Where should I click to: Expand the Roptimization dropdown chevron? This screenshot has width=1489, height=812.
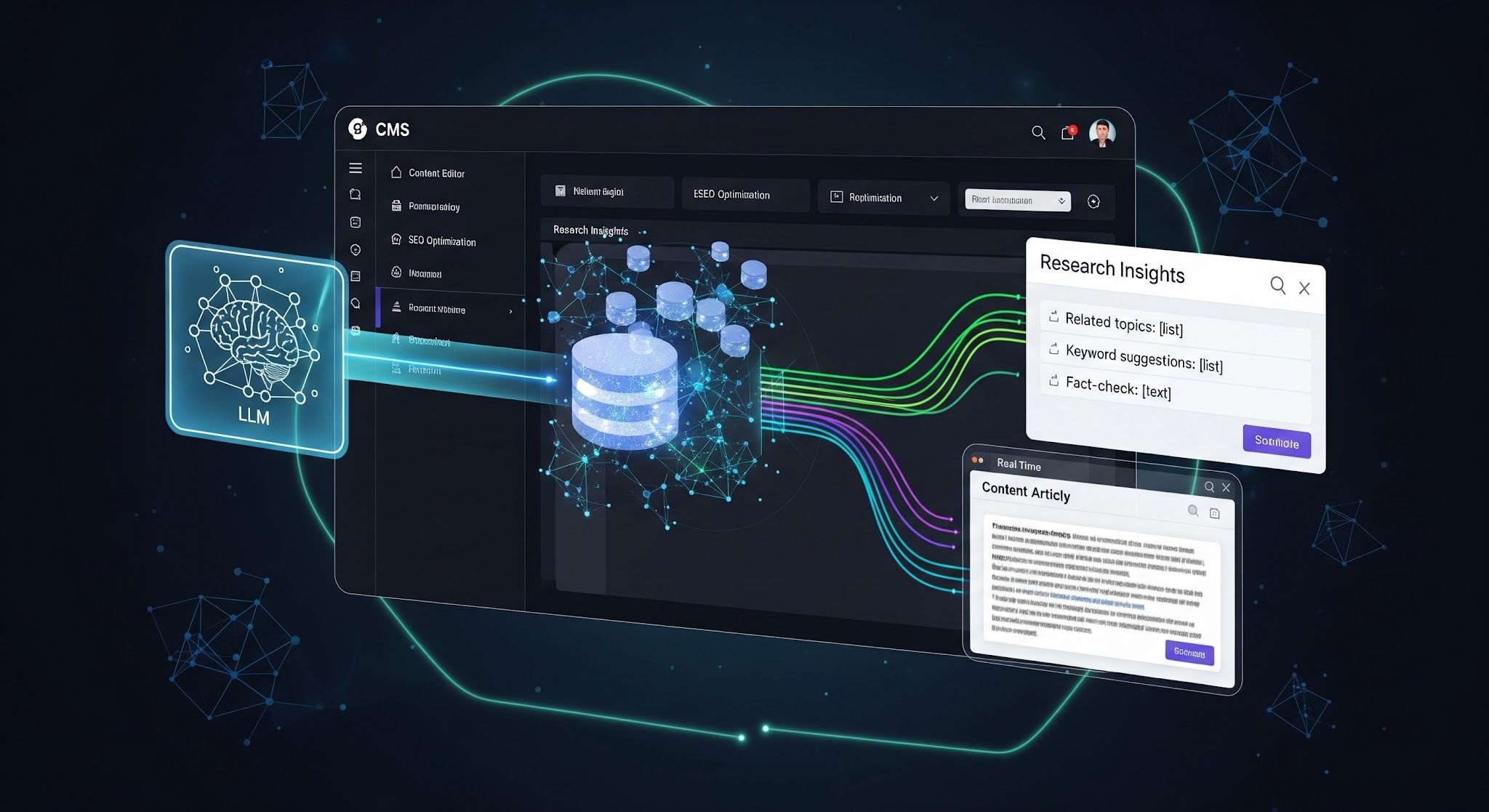click(x=934, y=198)
